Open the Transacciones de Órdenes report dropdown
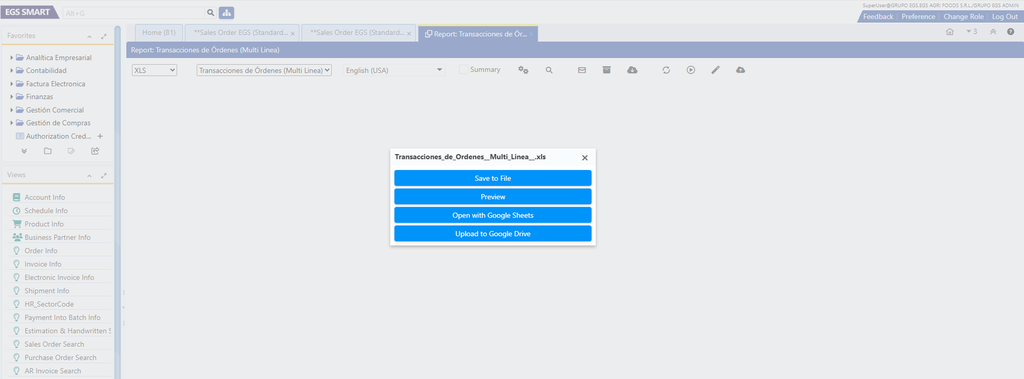This screenshot has height=379, width=1024. (264, 70)
